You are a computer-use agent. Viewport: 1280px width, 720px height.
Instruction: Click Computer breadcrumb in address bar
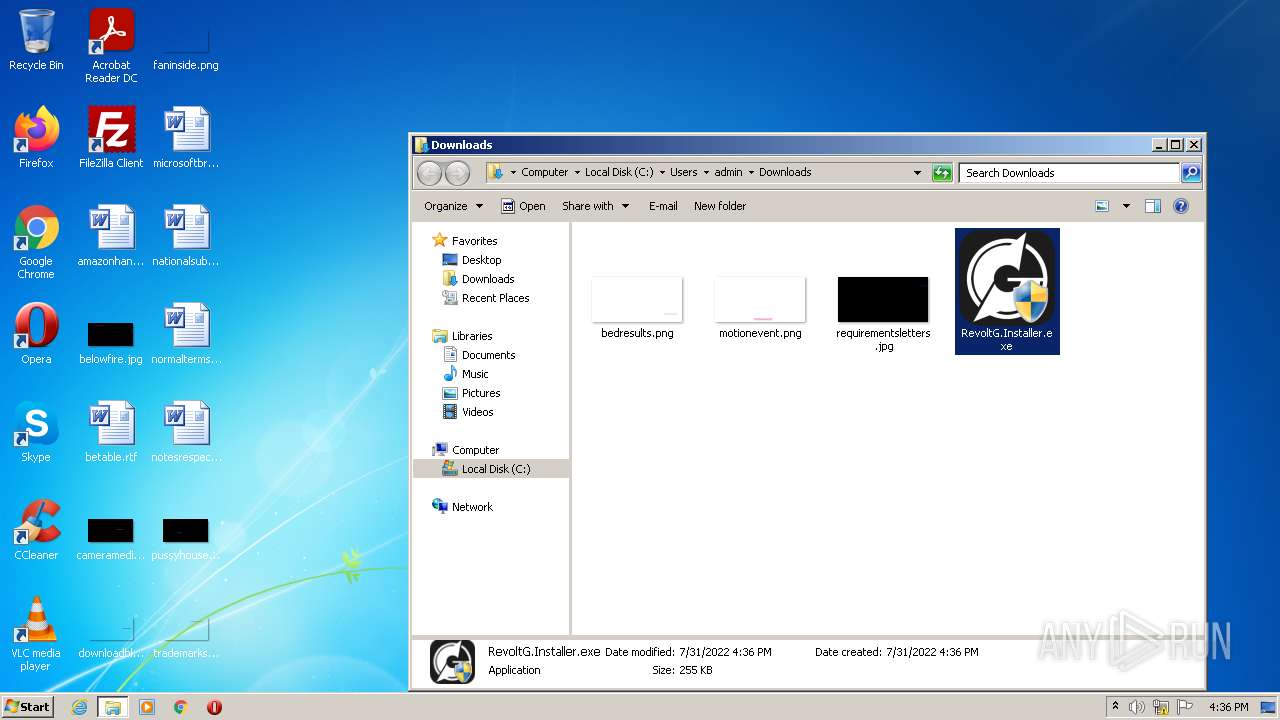point(544,172)
